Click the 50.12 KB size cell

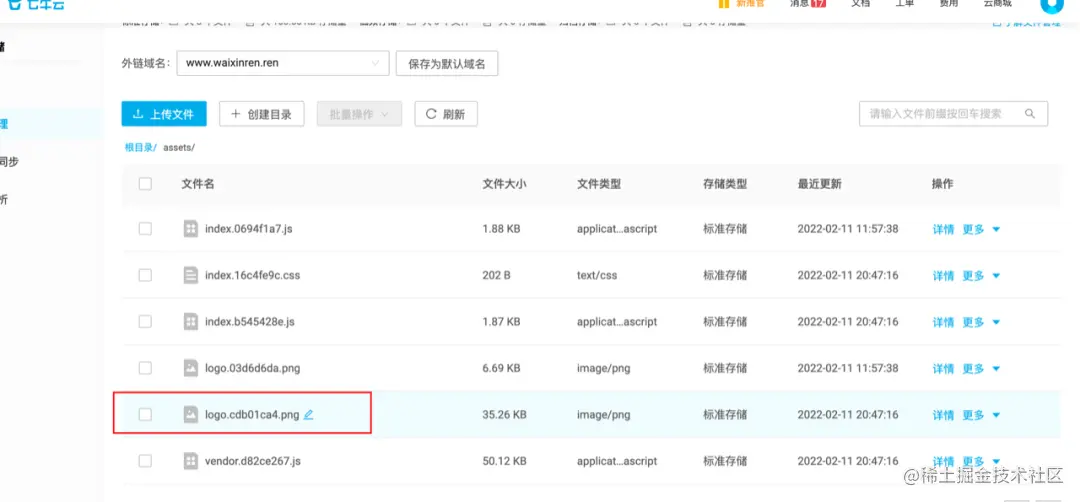click(505, 461)
